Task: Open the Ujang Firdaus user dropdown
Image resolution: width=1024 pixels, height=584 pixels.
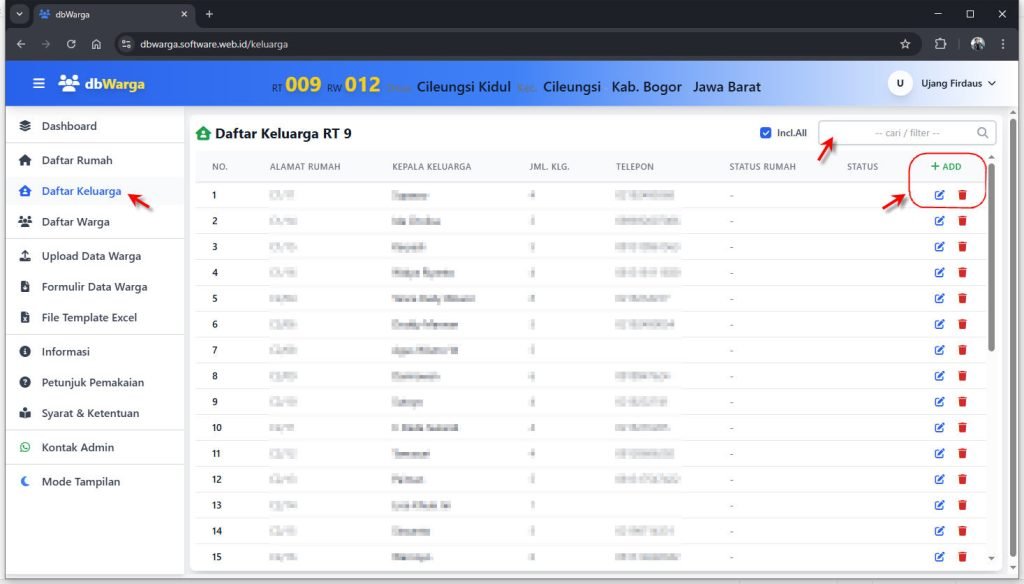Action: coord(945,84)
